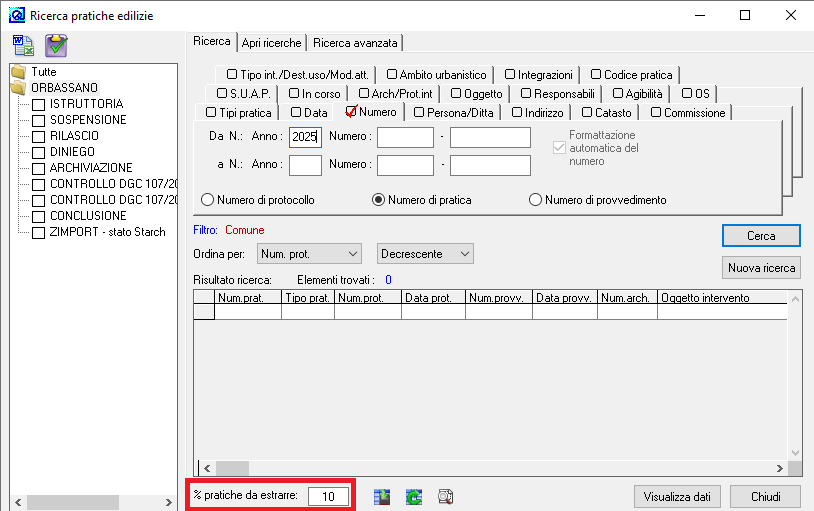Enable the DINIEGO checkbox
Viewport: 814px width, 511px height.
[39, 152]
